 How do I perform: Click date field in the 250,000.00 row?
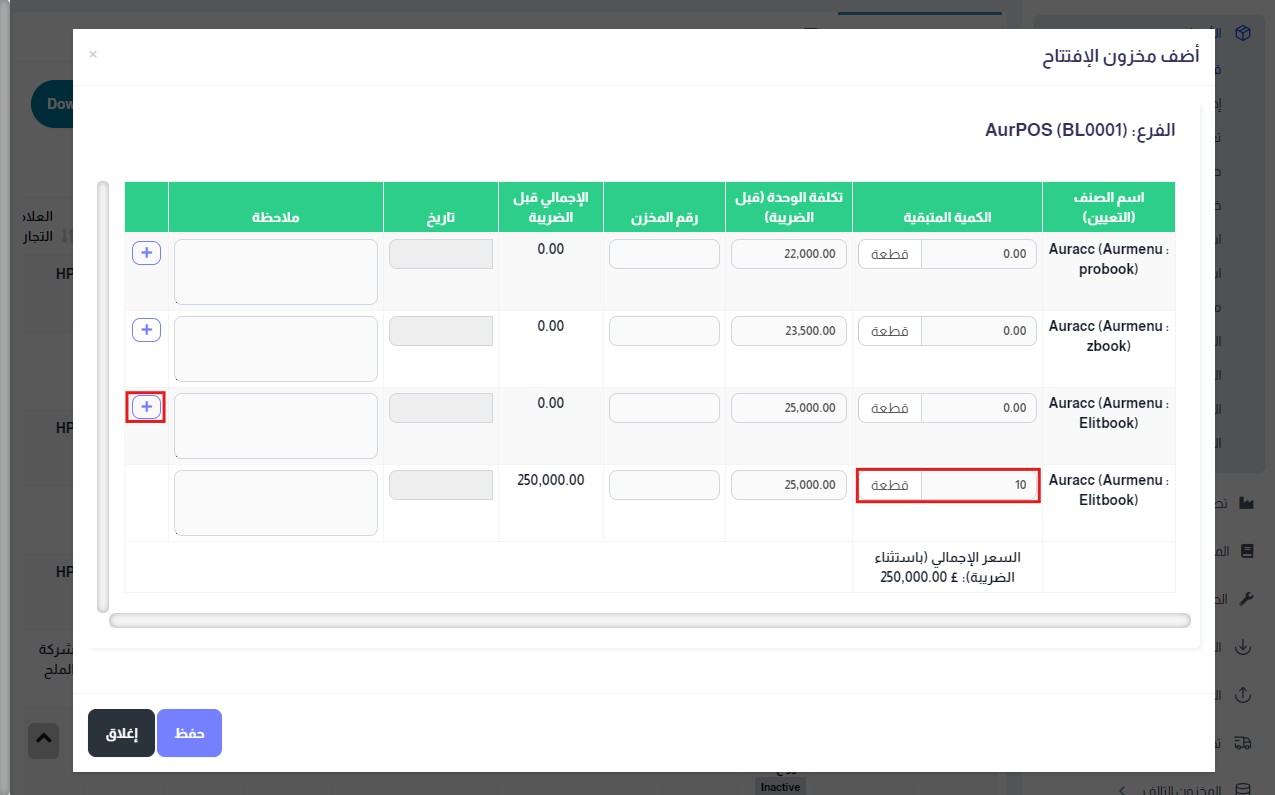(441, 485)
